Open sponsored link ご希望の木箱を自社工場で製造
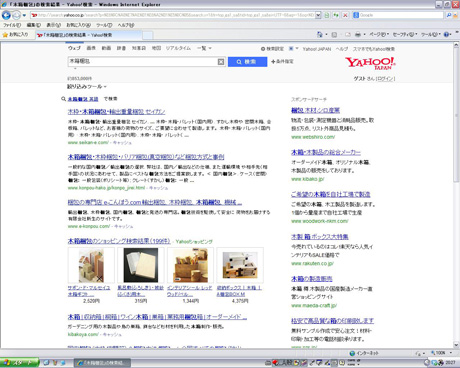Viewport: 460px width, 368px height. [x=331, y=194]
